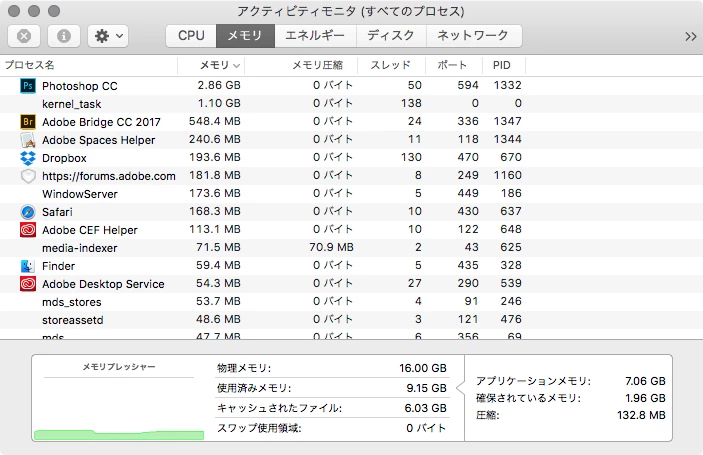Click the スワップ使用領域 label
This screenshot has height=455, width=703.
[x=259, y=428]
